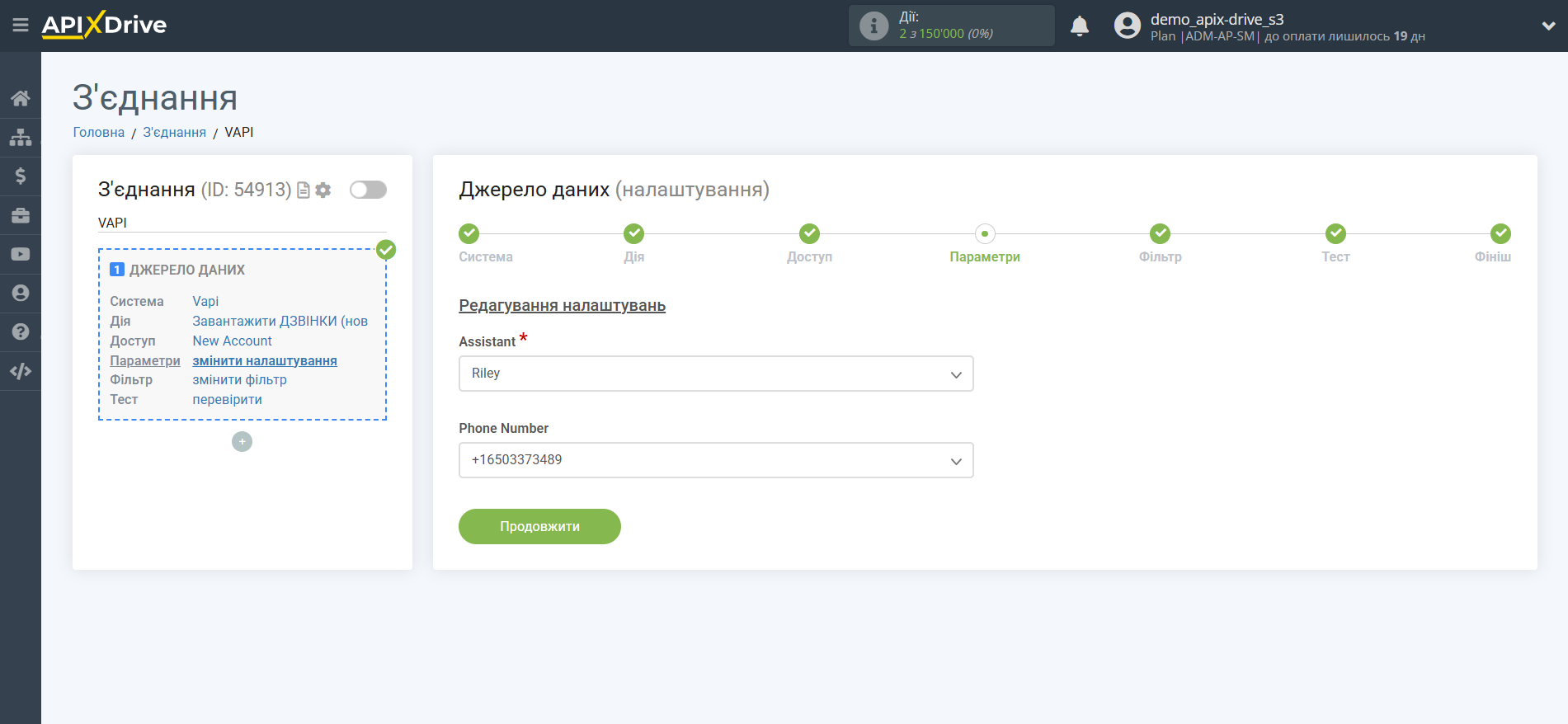The width and height of the screenshot is (1568, 724).
Task: Click the data source green check badge
Action: pos(386,250)
